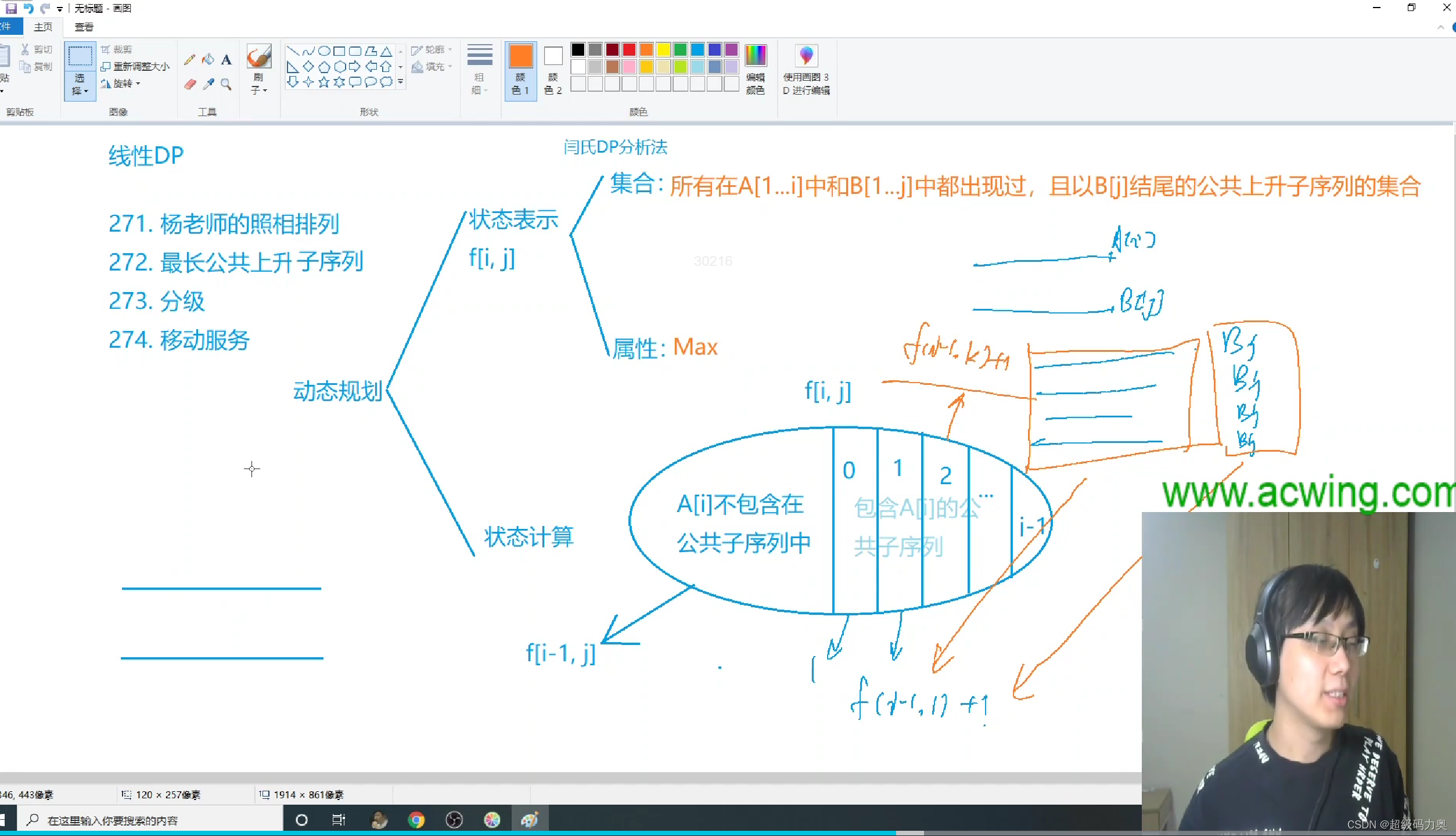Pick the Oval shape
Screen dimensions: 1456x836
pos(324,51)
